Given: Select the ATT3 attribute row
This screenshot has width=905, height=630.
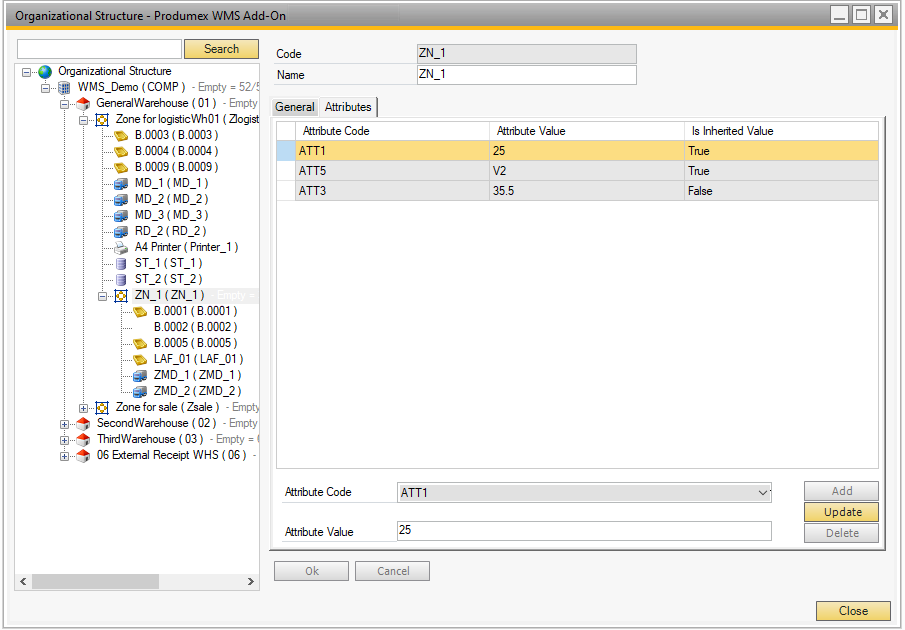Looking at the screenshot, I should point(390,191).
